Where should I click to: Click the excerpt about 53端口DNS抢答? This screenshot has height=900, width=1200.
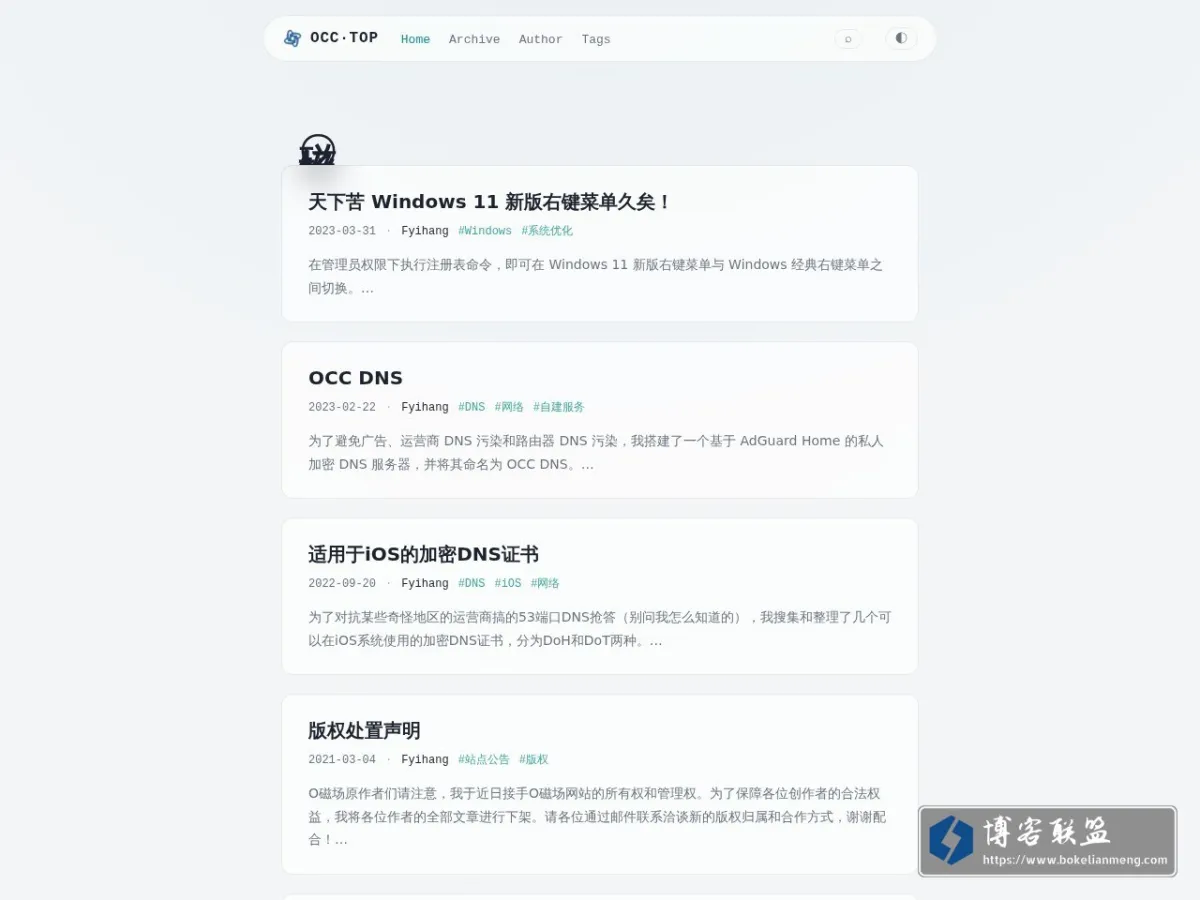(x=600, y=628)
